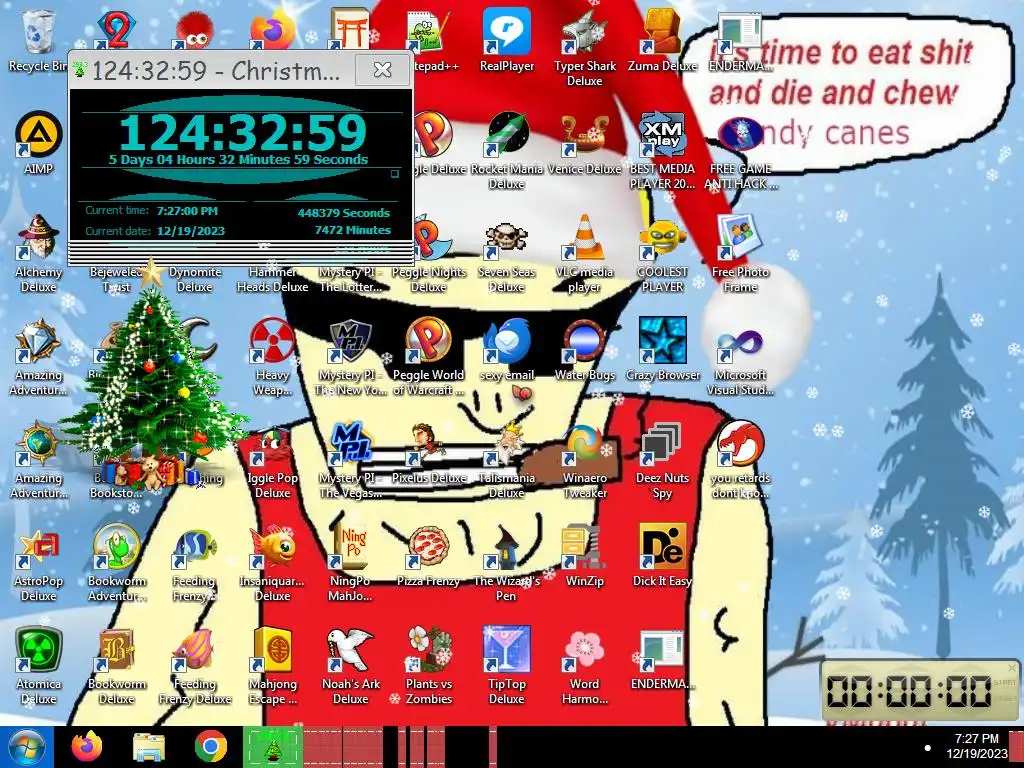Click RESET on the stopwatch gadget
The width and height of the screenshot is (1024, 768).
[1004, 699]
